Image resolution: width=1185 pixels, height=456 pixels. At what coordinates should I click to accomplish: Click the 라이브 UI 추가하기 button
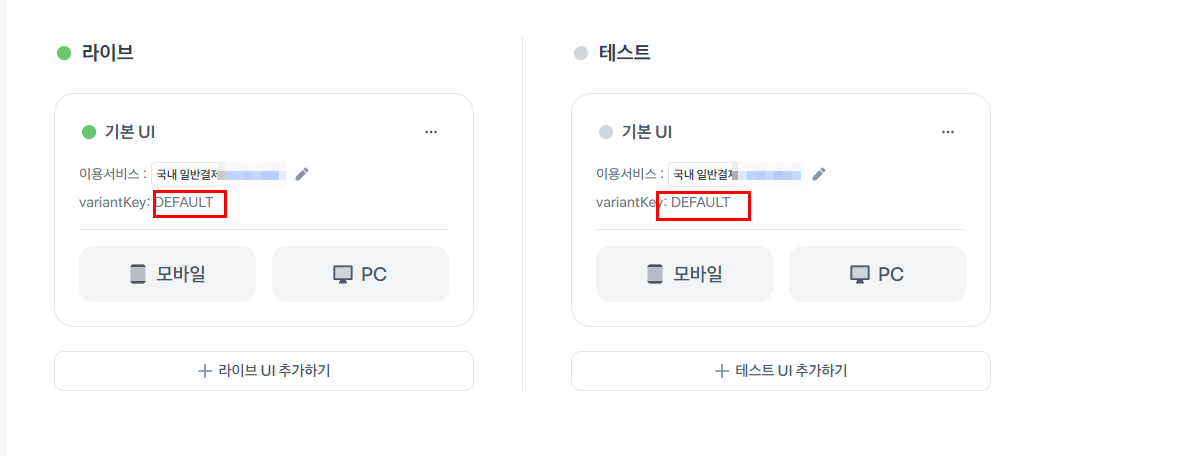pyautogui.click(x=264, y=371)
